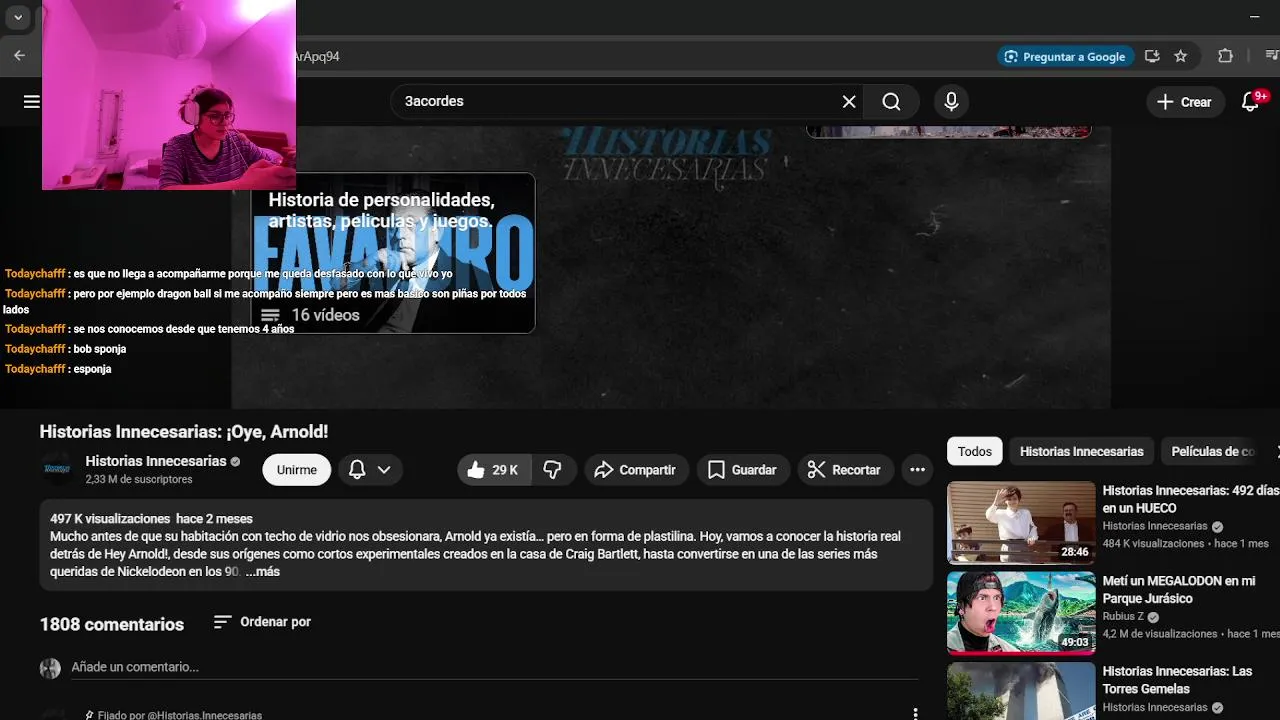Screen dimensions: 1280x720
Task: Open Historias Innecesarias channel name link
Action: tap(156, 461)
